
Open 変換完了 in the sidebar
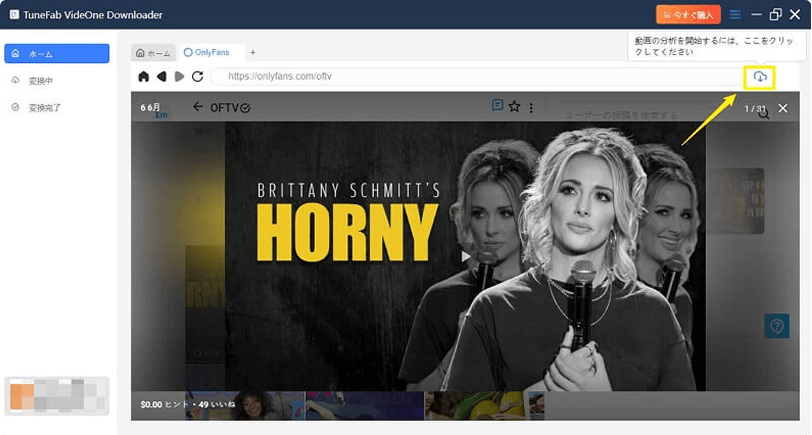[x=57, y=106]
